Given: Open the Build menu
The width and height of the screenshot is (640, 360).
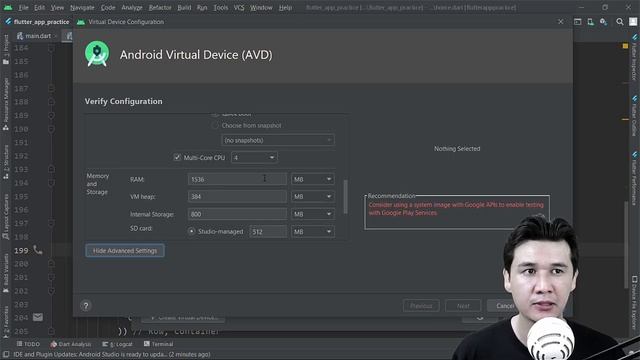Looking at the screenshot, I should tap(184, 7).
